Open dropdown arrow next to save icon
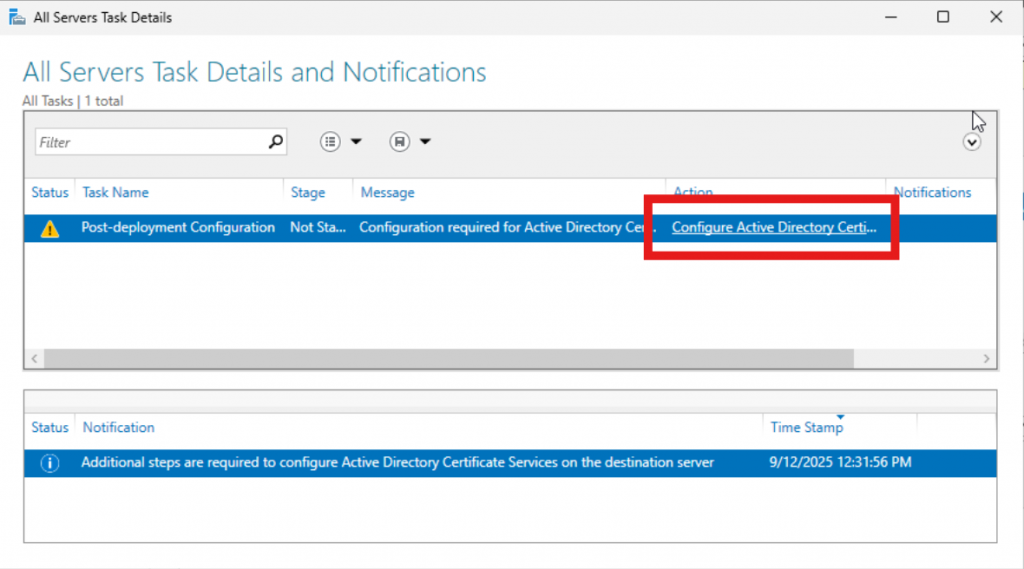The width and height of the screenshot is (1024, 569). tap(425, 142)
